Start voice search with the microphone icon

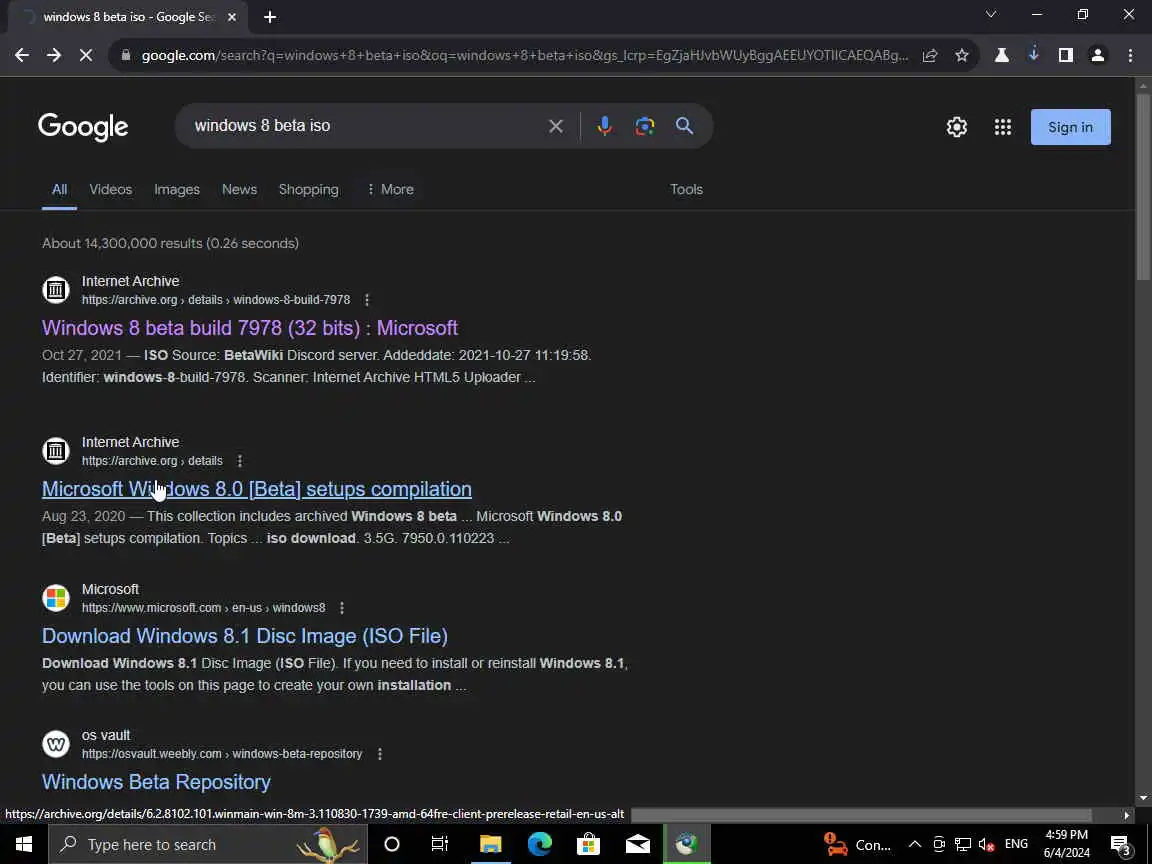tap(605, 126)
